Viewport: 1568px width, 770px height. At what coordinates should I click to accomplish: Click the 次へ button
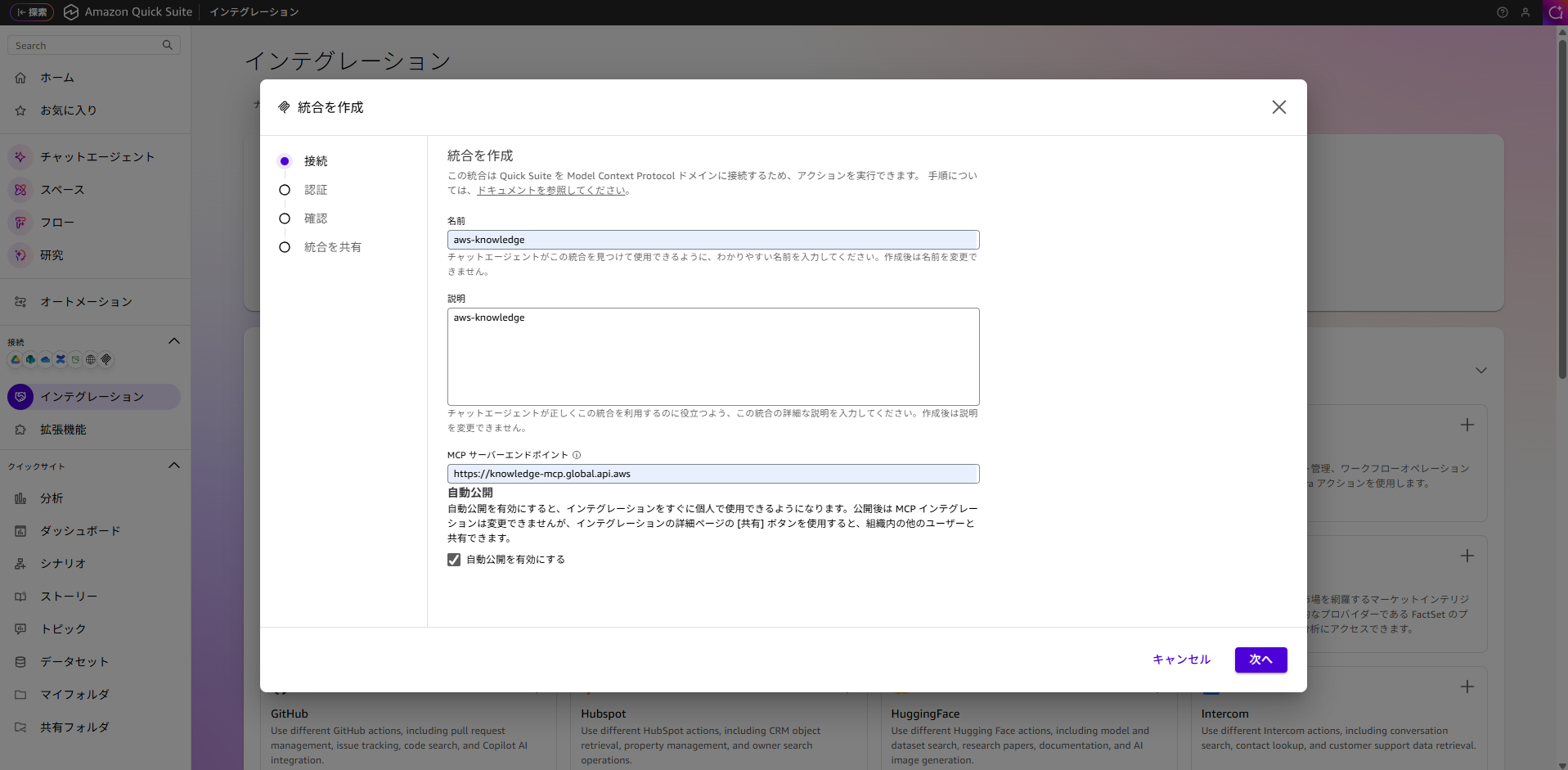(x=1260, y=660)
